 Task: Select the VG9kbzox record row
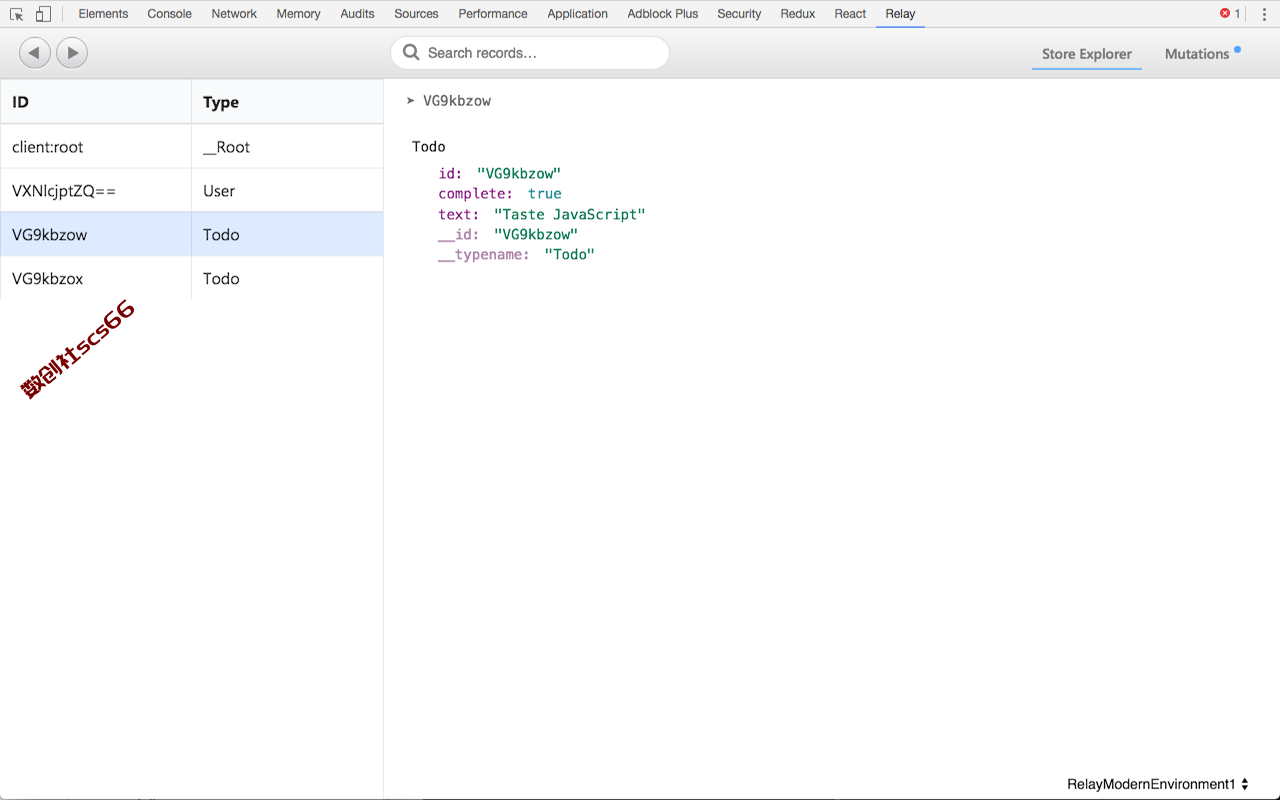(x=191, y=278)
